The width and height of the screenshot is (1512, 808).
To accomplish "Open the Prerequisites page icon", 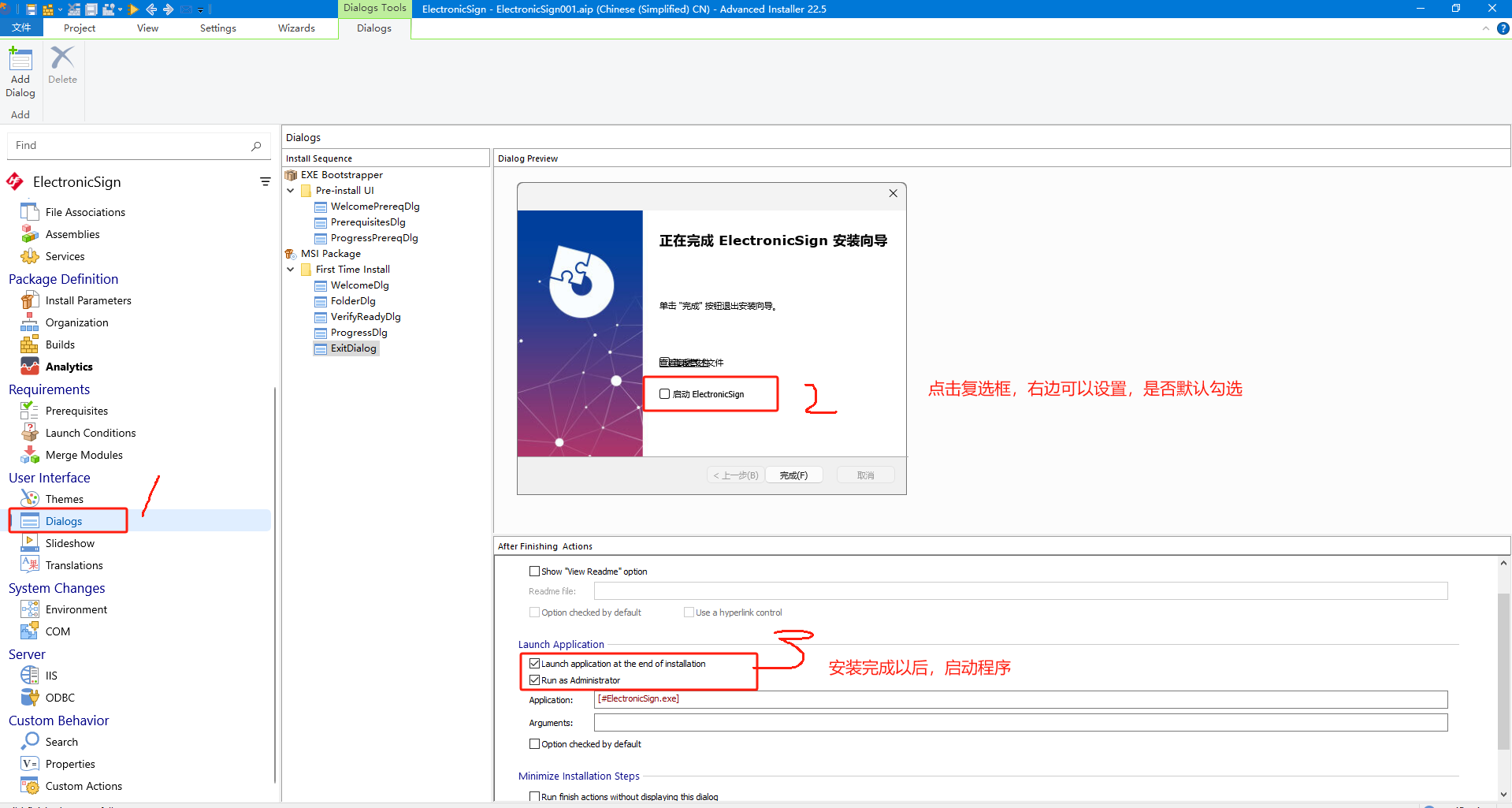I will tap(30, 411).
